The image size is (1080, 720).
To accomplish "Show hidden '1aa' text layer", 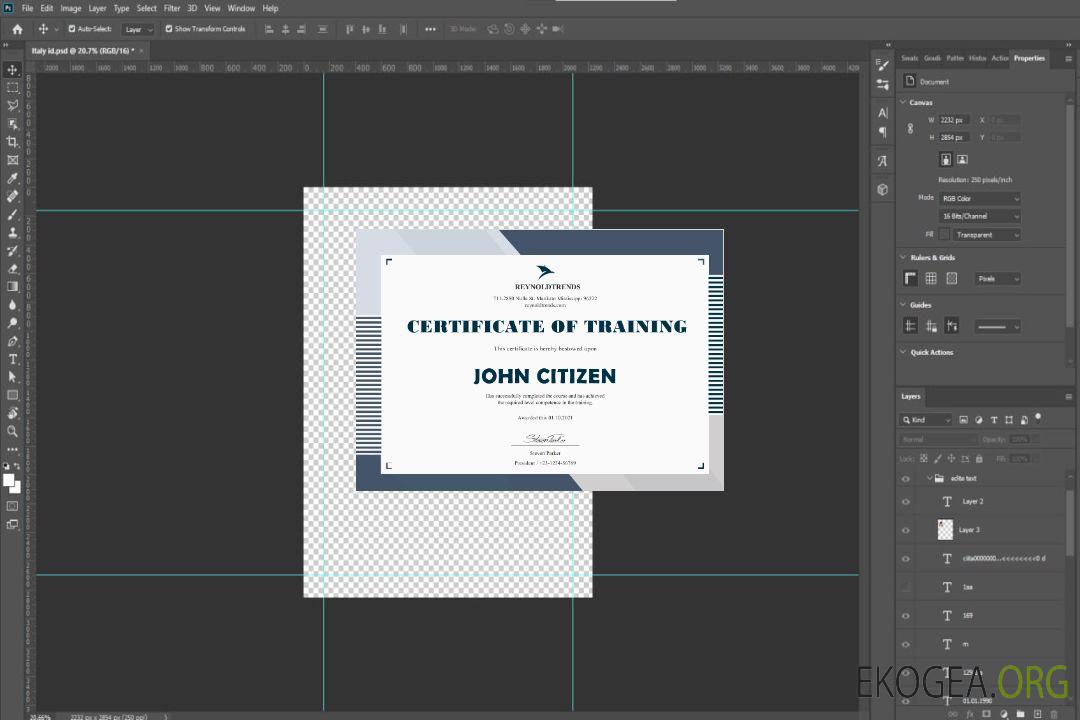I will (906, 587).
